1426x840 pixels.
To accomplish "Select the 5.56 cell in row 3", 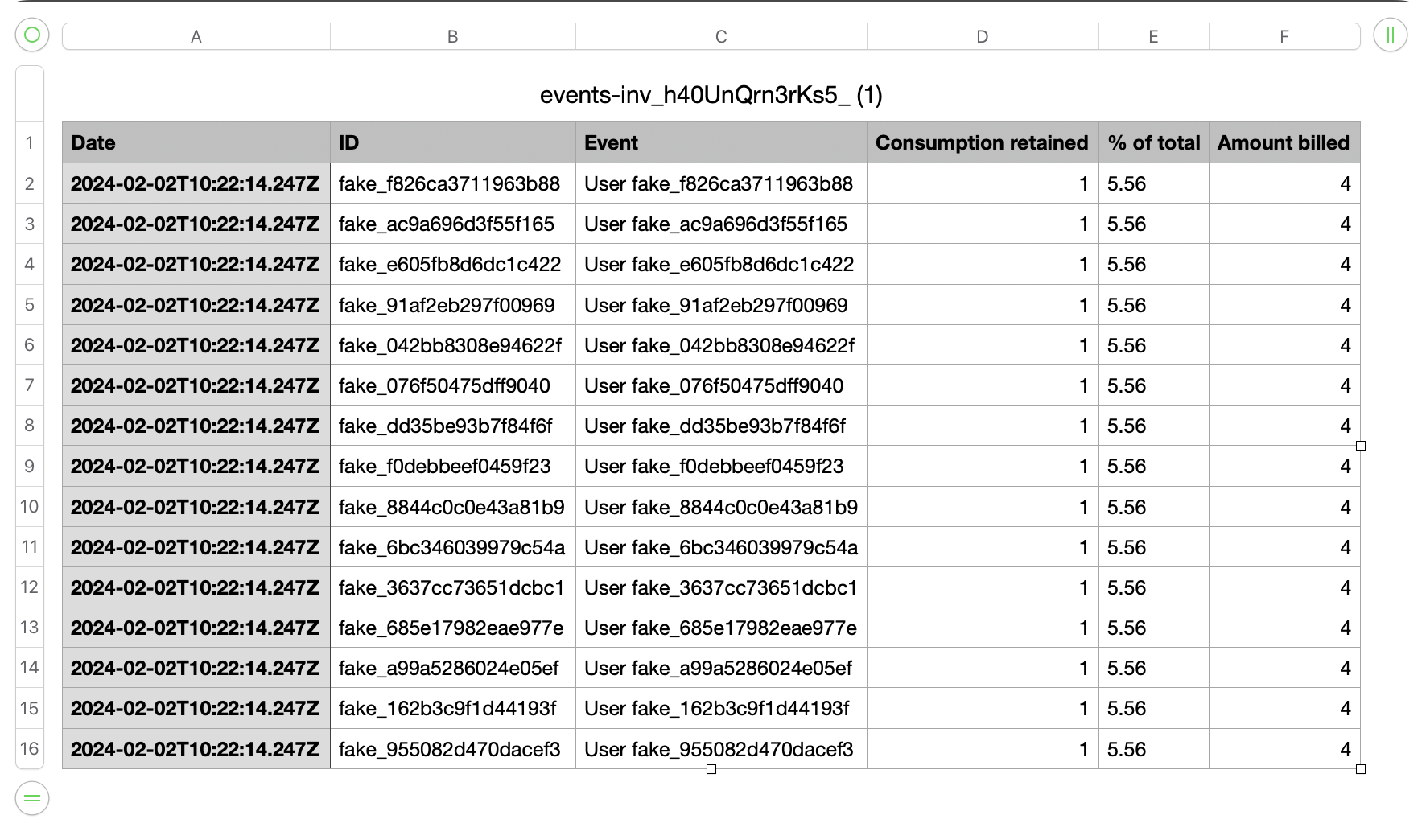I will 1153,224.
